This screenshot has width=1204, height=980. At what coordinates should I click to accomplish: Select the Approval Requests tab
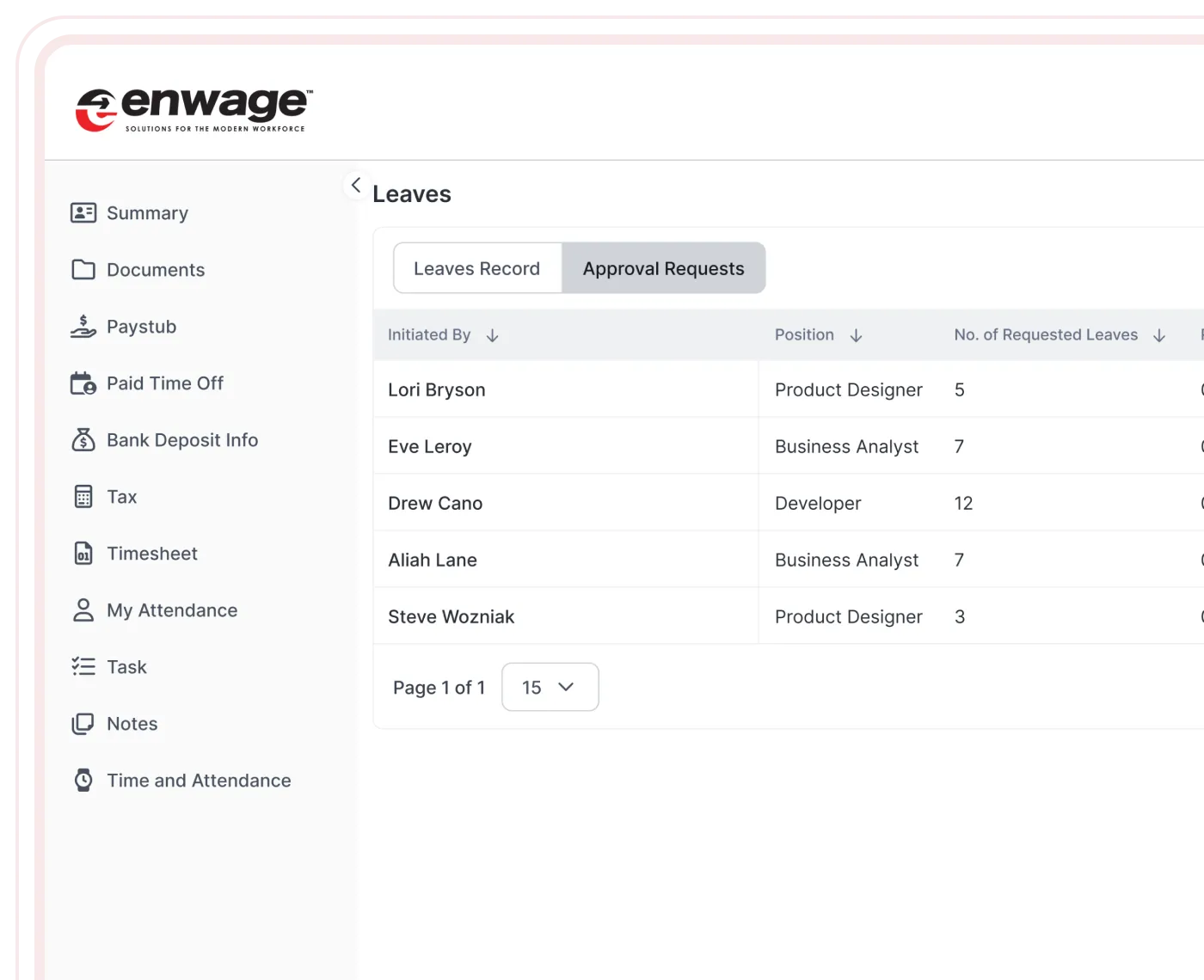tap(663, 268)
